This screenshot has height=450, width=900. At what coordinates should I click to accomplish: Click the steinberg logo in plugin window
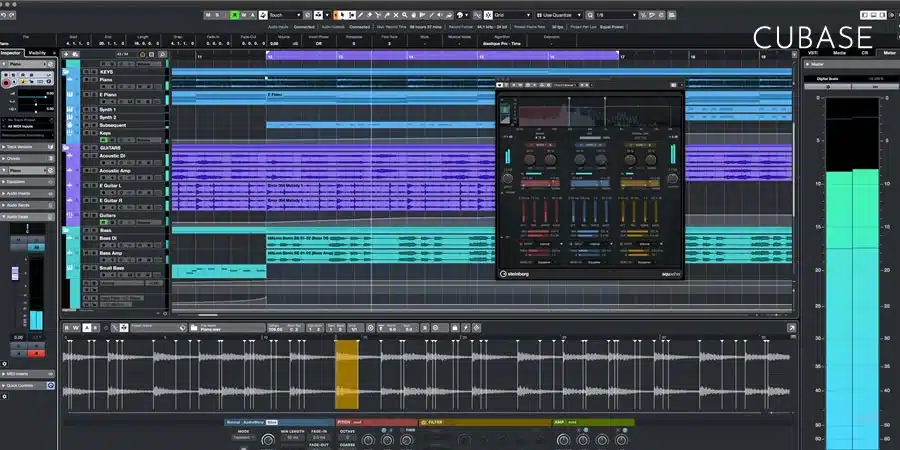[514, 274]
